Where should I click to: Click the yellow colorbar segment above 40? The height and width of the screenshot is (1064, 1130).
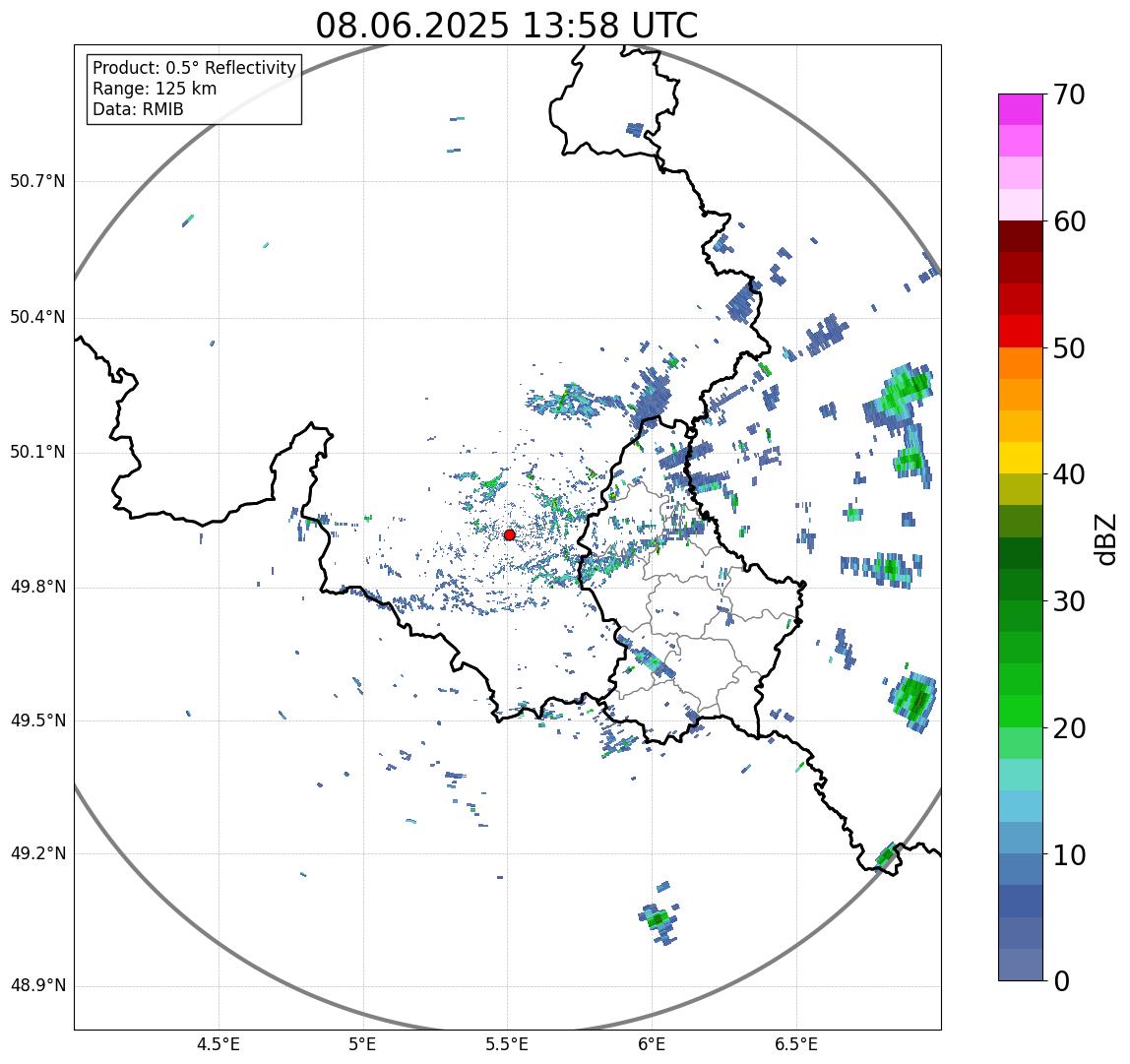click(1021, 459)
